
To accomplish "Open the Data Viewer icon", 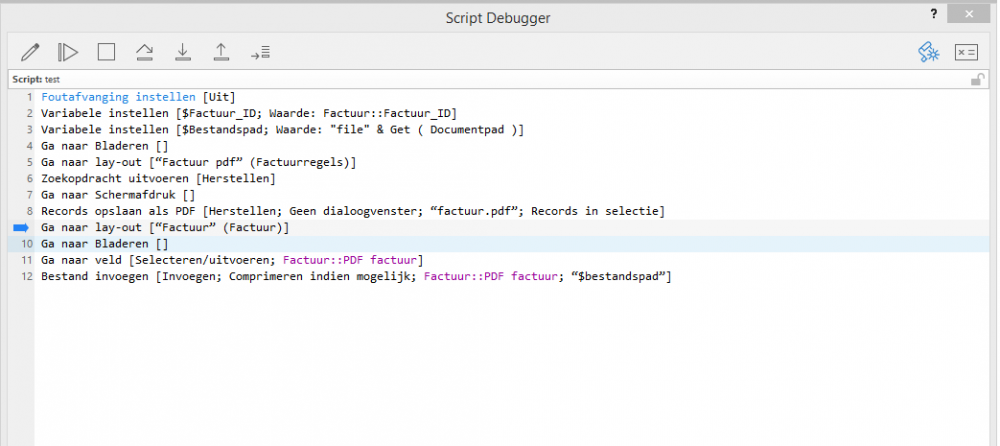I will click(966, 52).
